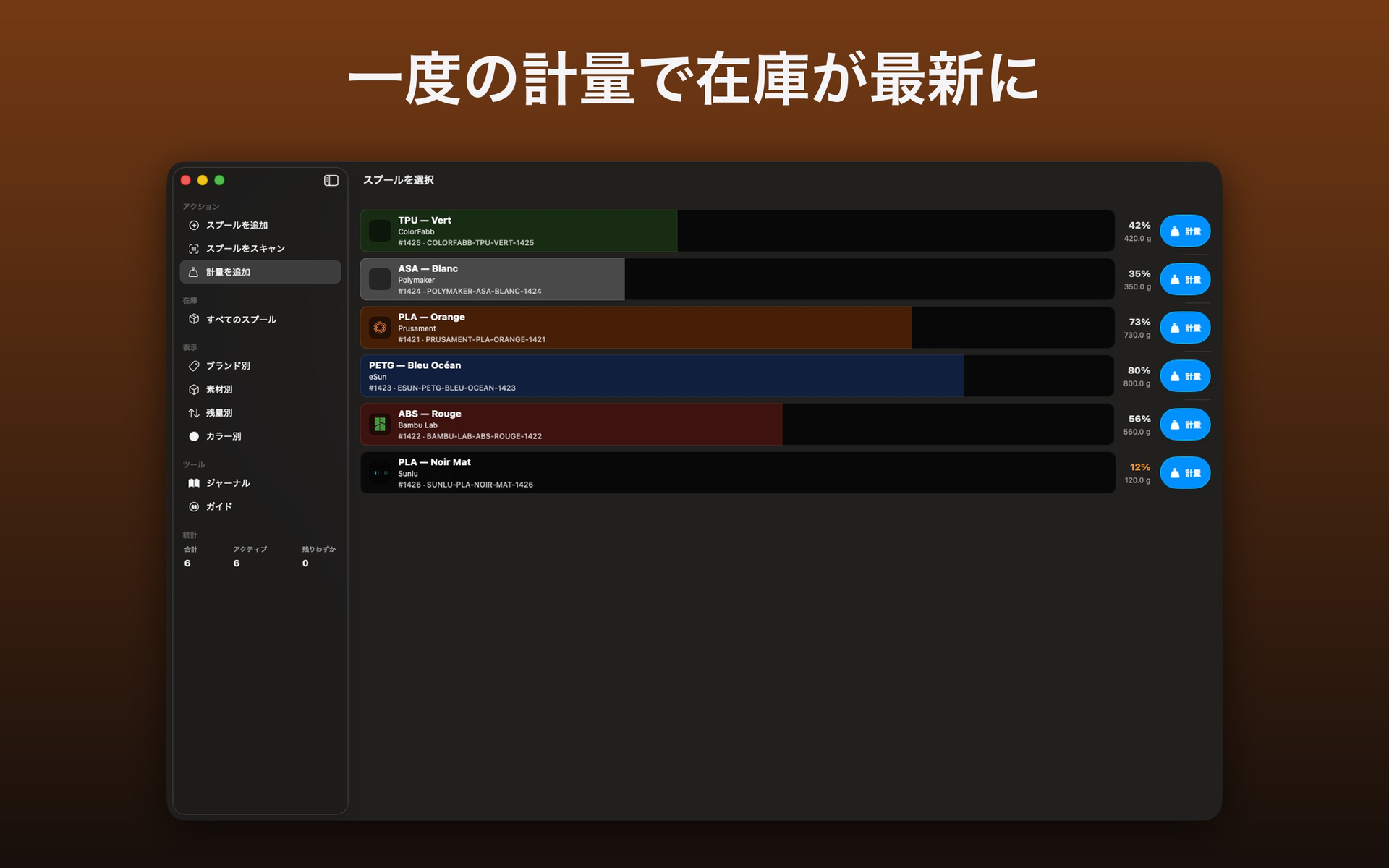Open the ガイド tool
The width and height of the screenshot is (1389, 868).
[260, 506]
